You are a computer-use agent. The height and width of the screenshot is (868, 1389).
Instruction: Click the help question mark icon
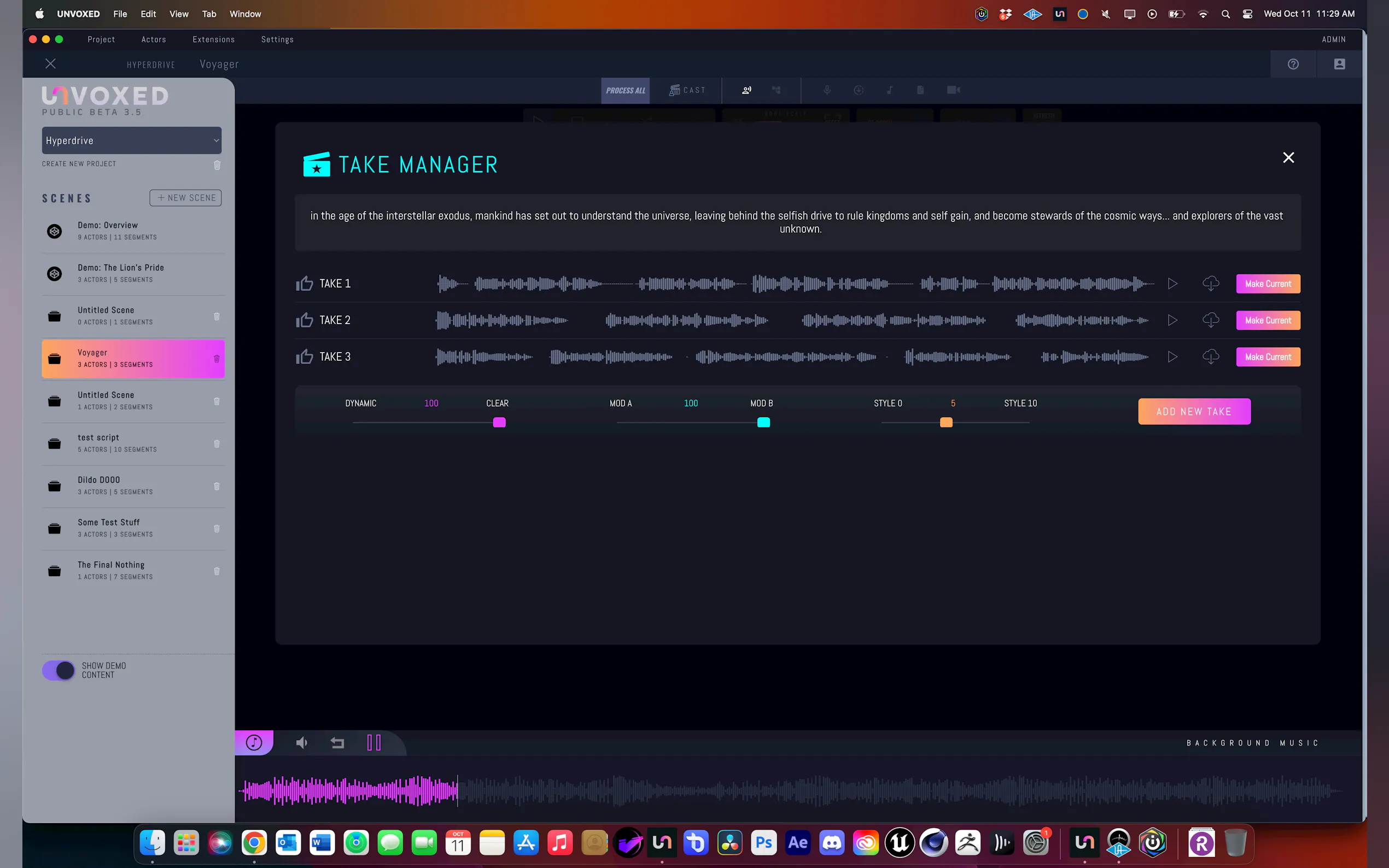coord(1293,64)
